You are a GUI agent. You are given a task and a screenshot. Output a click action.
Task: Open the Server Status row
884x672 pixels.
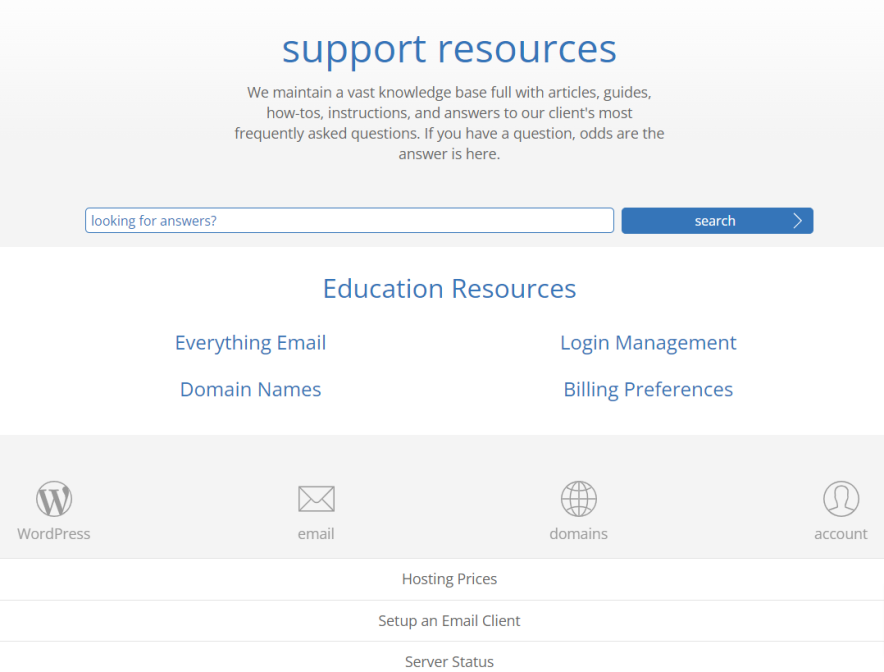[449, 658]
